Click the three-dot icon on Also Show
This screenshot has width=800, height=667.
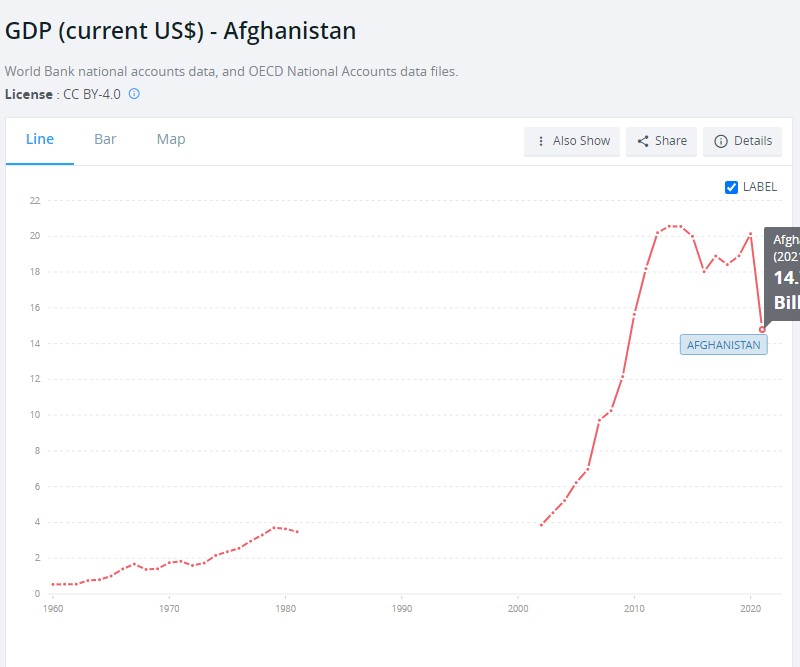click(x=541, y=141)
